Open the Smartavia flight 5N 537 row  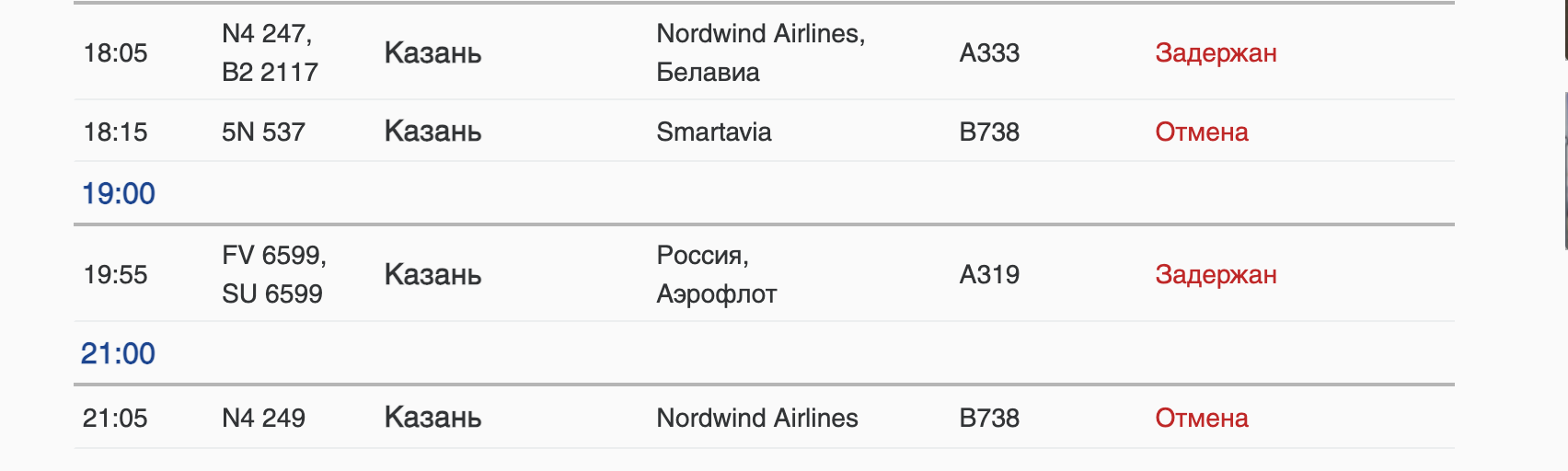764,131
